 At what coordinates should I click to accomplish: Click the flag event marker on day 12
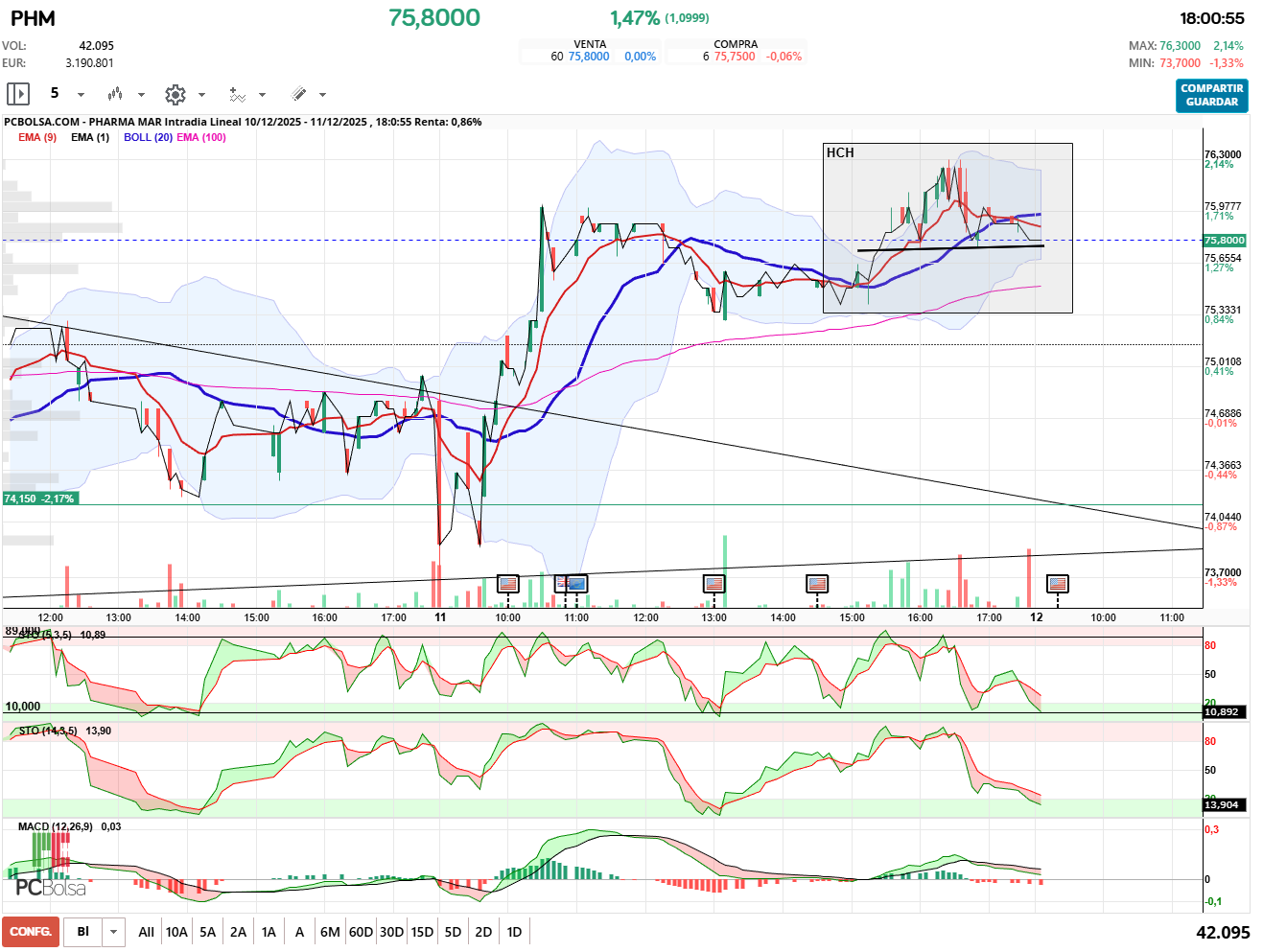coord(1058,583)
